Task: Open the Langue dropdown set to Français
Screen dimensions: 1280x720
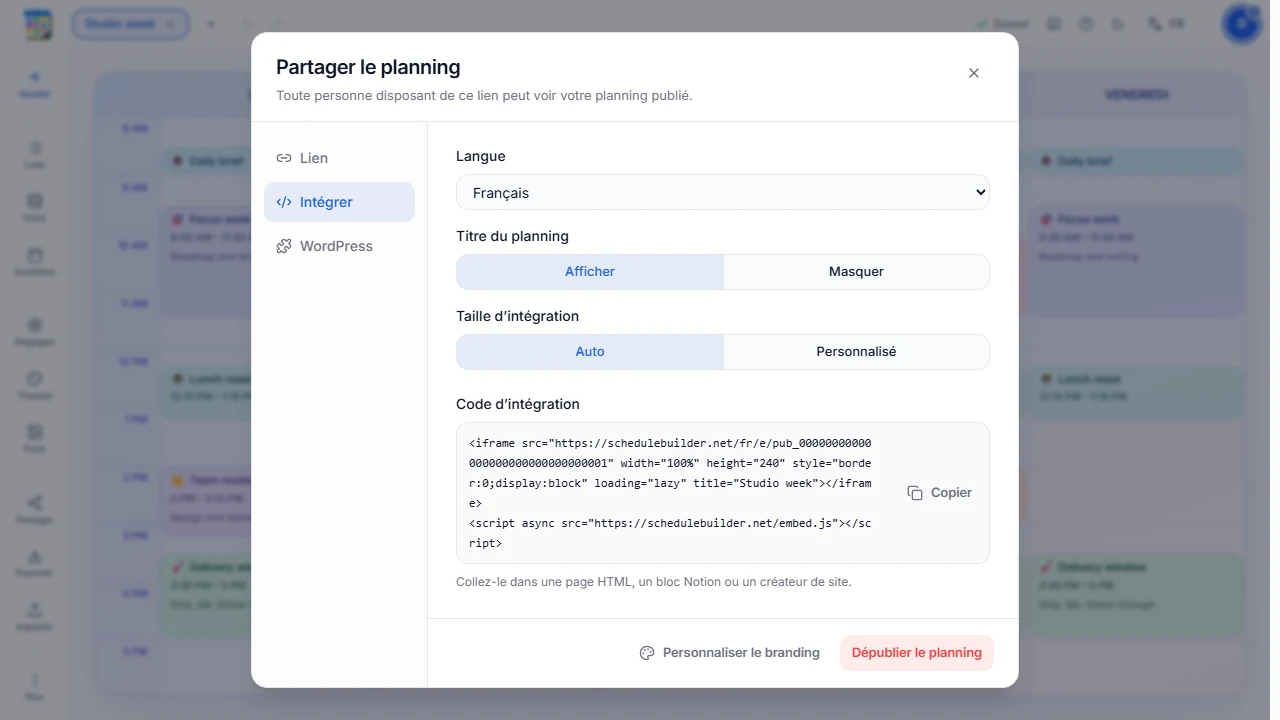Action: point(723,193)
